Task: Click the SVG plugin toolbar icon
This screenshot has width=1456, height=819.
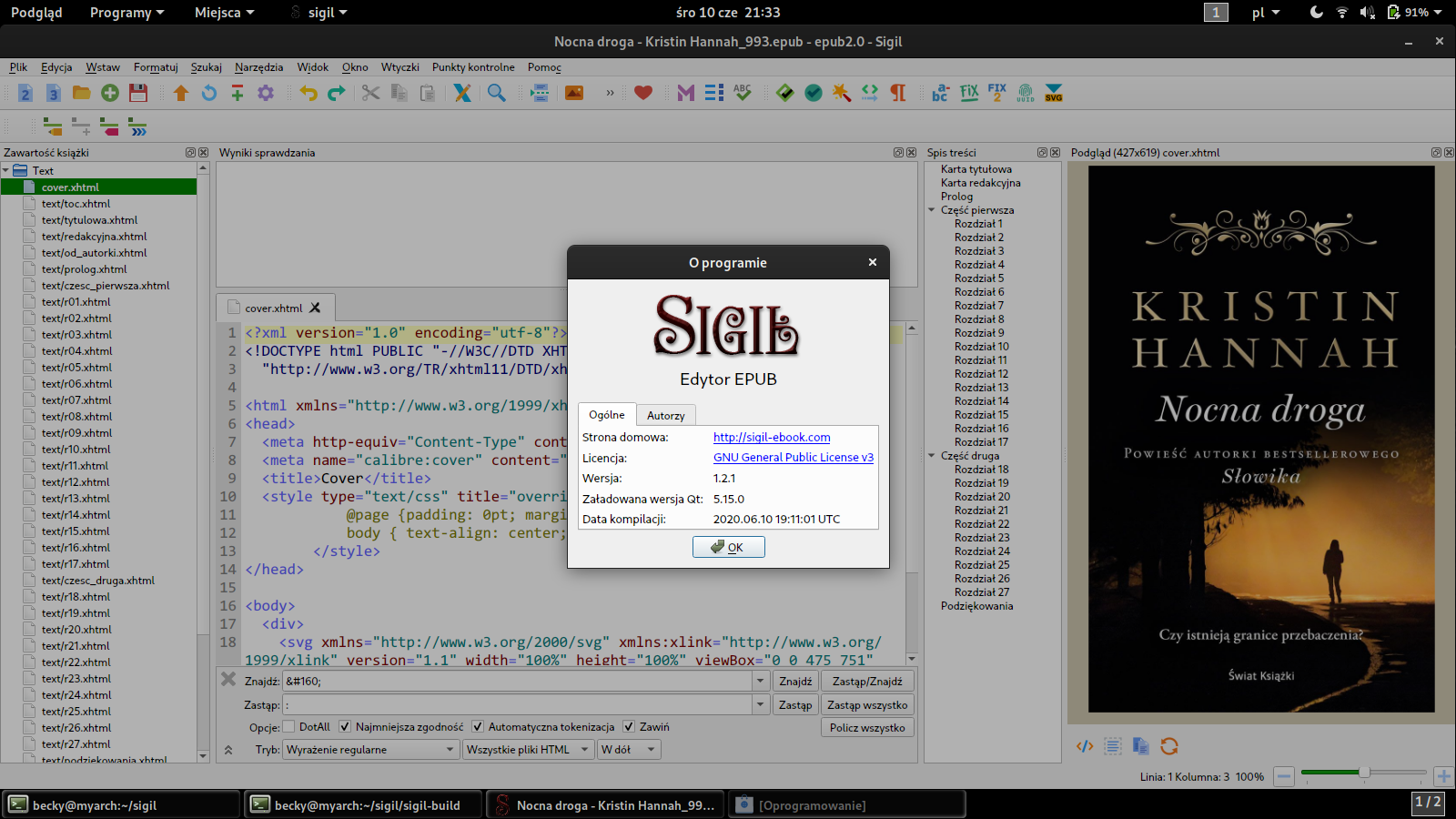Action: click(1054, 93)
